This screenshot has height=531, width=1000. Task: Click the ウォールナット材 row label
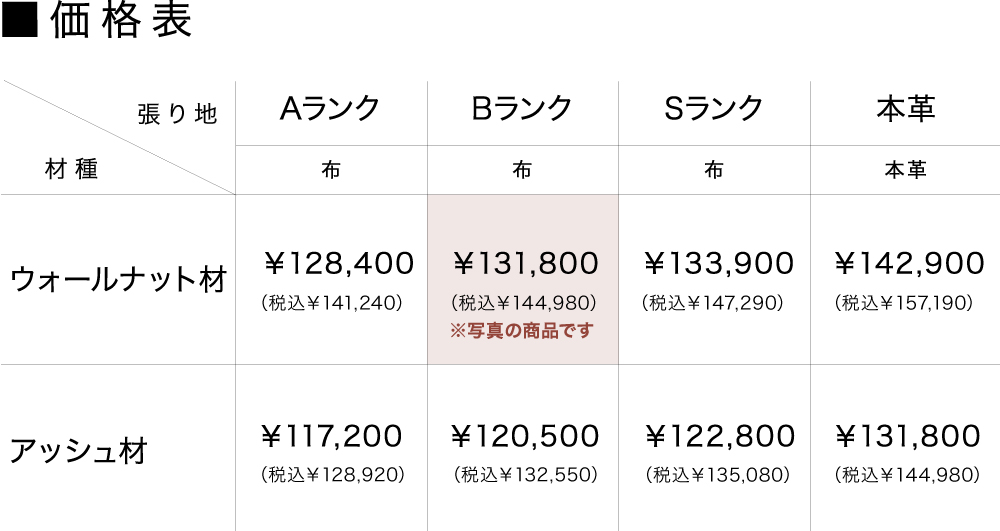(117, 278)
